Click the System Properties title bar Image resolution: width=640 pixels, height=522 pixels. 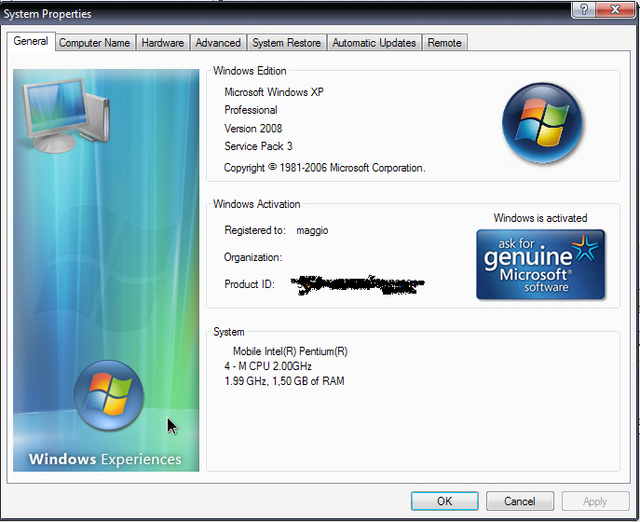[x=286, y=13]
